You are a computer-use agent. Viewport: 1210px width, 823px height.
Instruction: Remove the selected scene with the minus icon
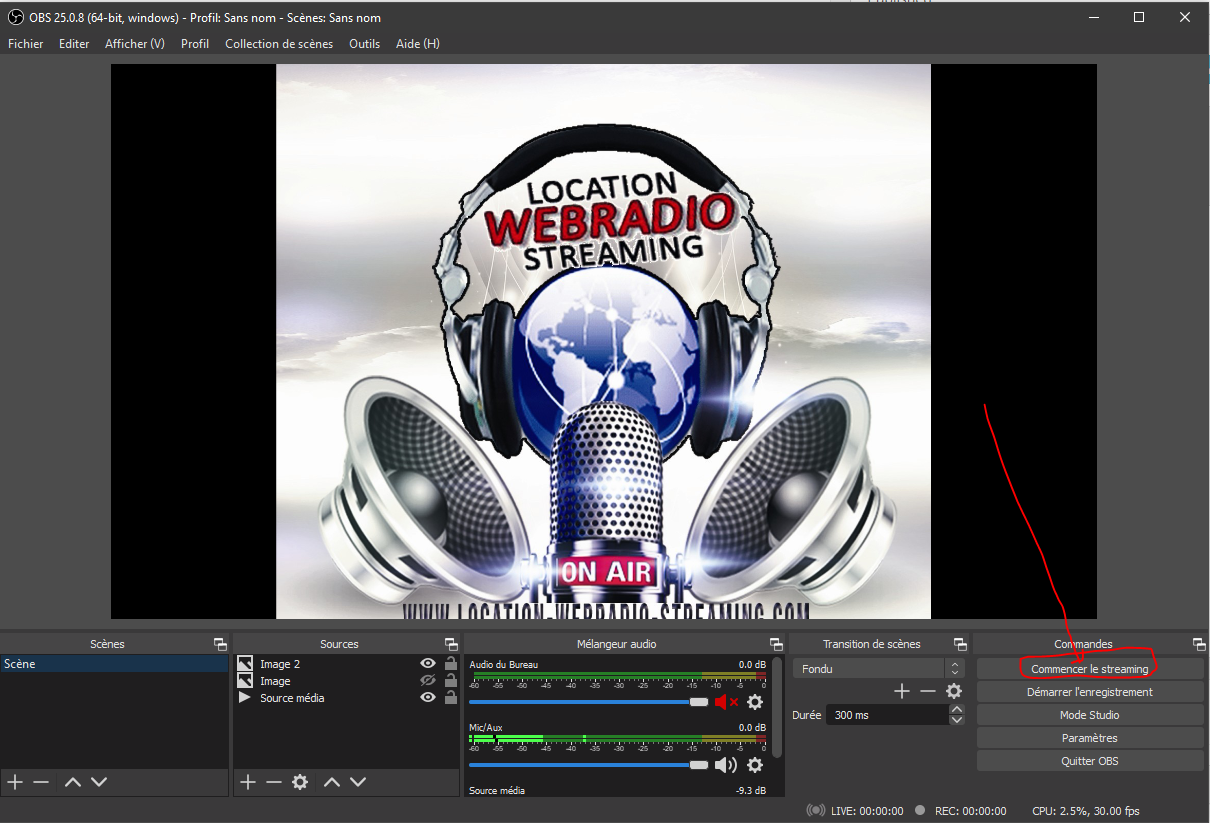(x=41, y=782)
